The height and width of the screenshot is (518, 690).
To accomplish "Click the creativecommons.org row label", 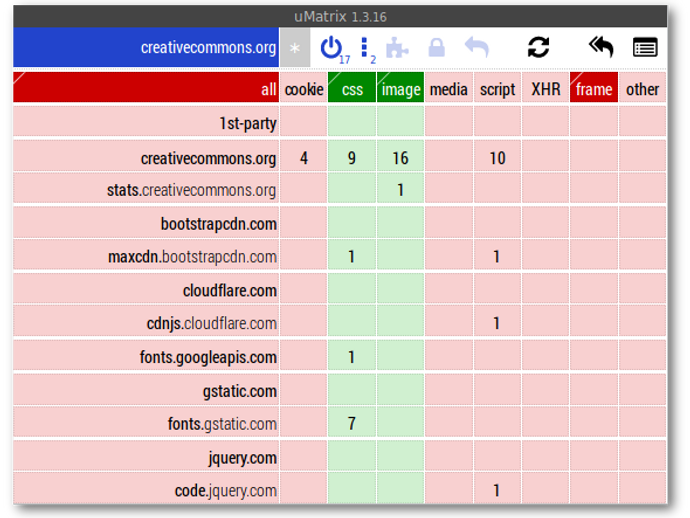I will click(x=146, y=155).
